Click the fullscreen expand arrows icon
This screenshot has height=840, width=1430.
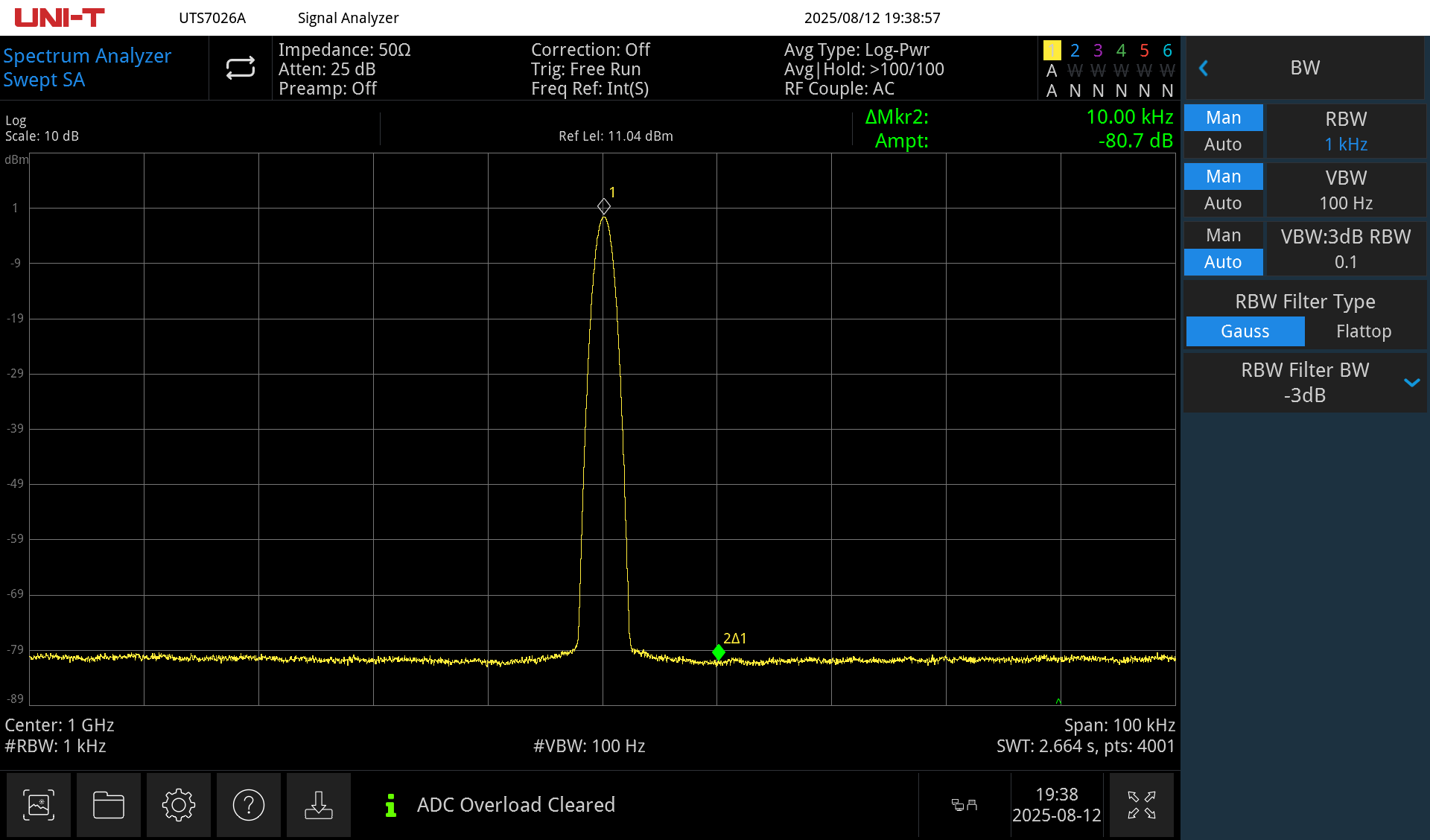[1143, 805]
